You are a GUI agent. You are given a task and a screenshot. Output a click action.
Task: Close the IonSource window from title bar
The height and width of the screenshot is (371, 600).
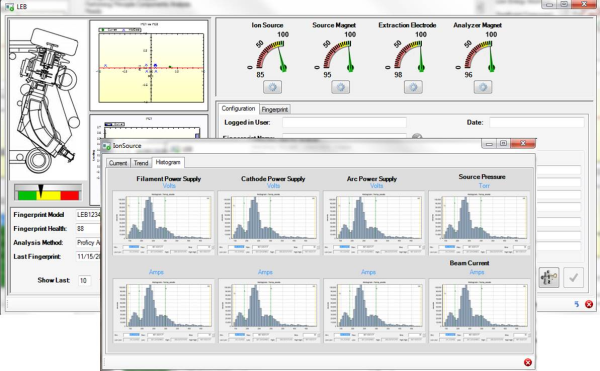(x=523, y=143)
